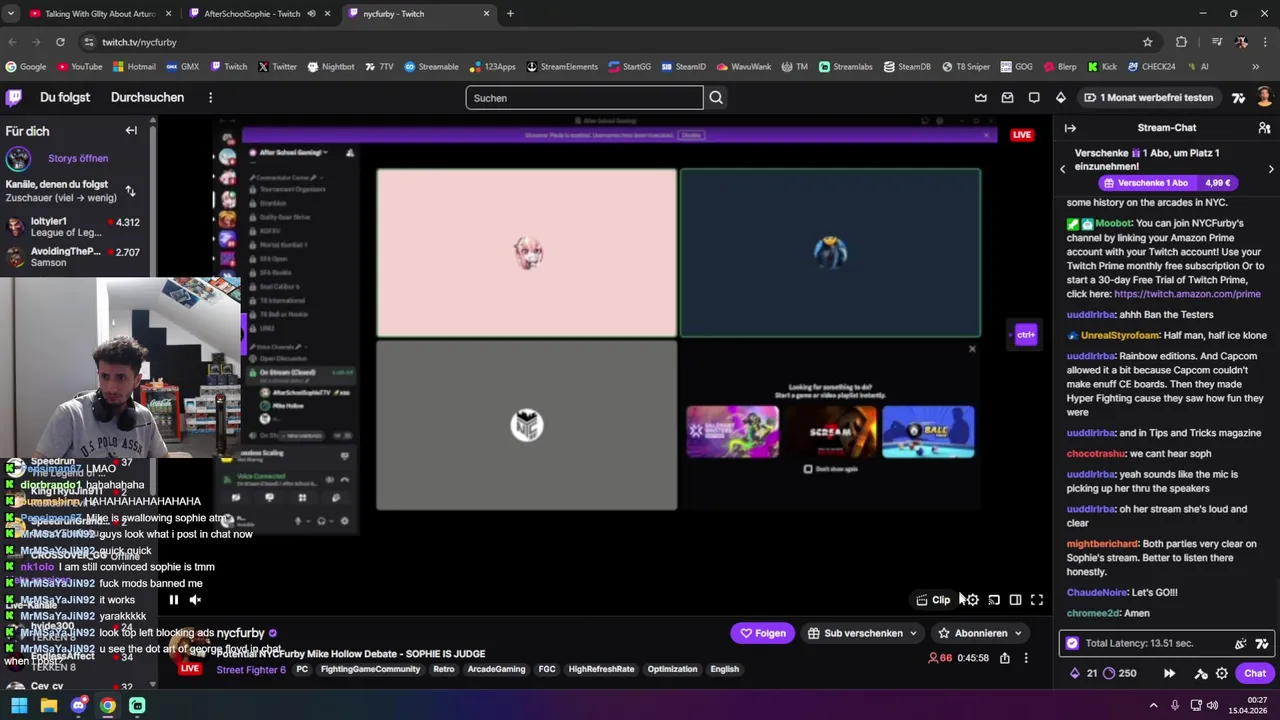Click 'Verschenke 1 Abo' button
The height and width of the screenshot is (720, 1280).
(x=1168, y=183)
